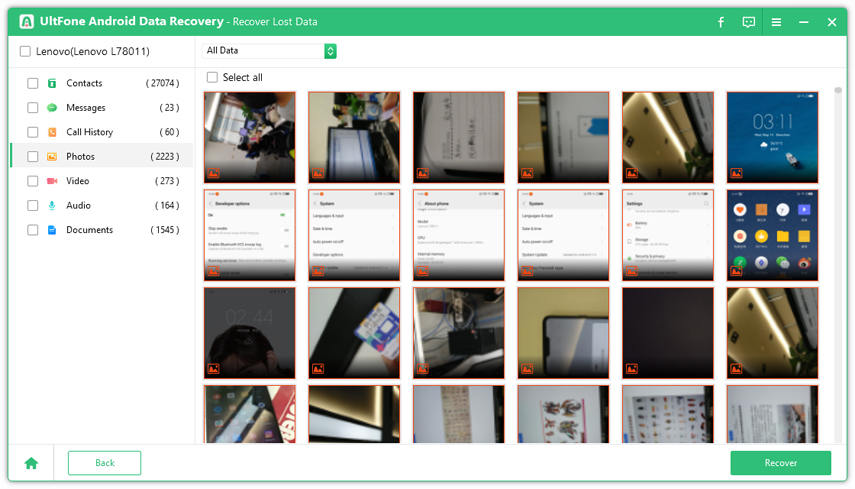Select the black box with cables thumbnail
855x489 pixels.
[459, 333]
